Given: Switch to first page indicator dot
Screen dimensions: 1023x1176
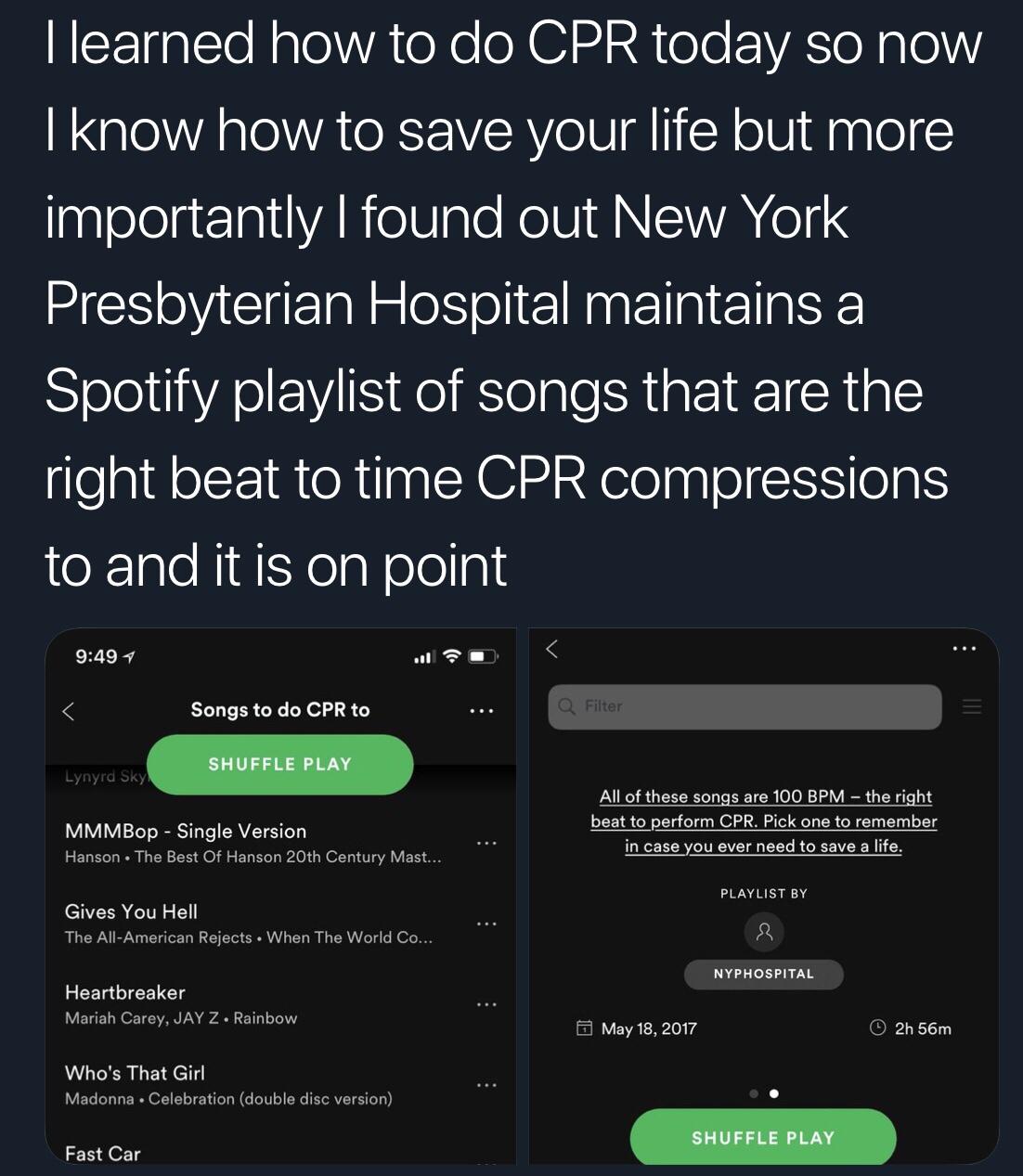Looking at the screenshot, I should (754, 1093).
